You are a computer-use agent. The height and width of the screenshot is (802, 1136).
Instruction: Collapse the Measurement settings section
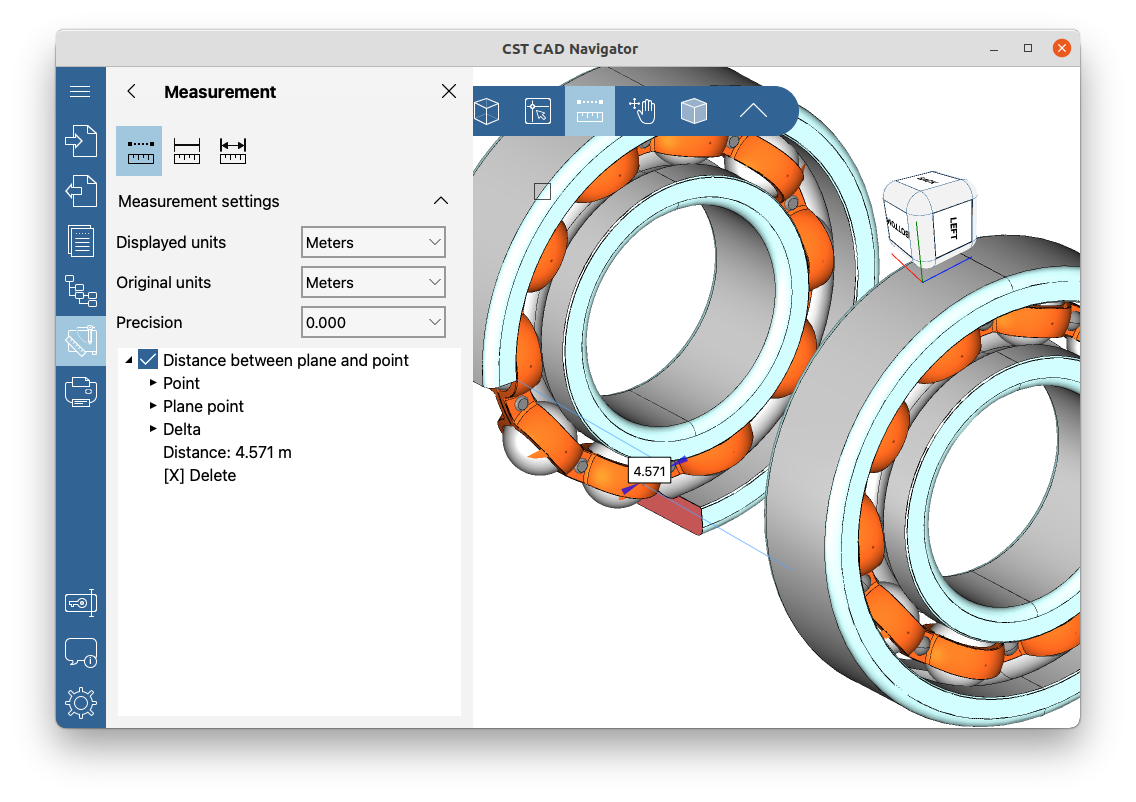click(440, 201)
